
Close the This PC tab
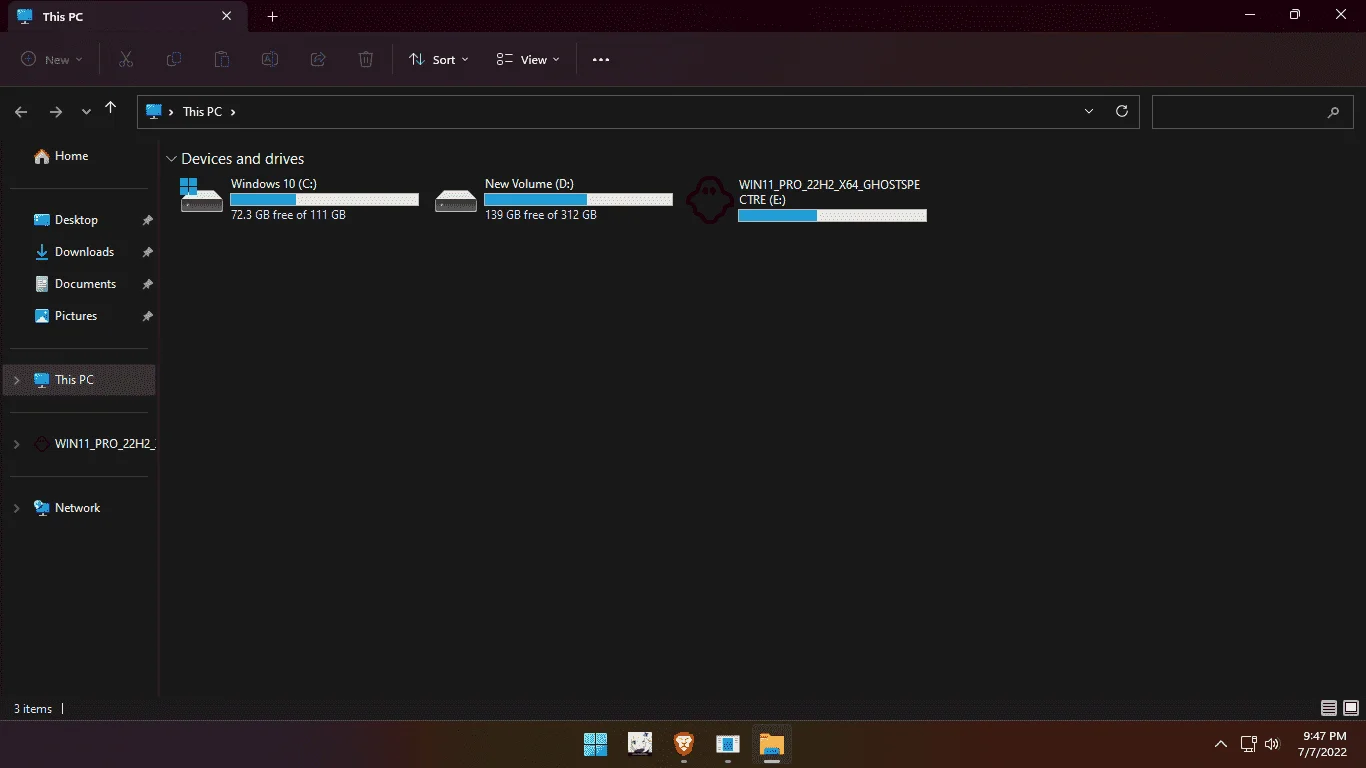tap(227, 17)
